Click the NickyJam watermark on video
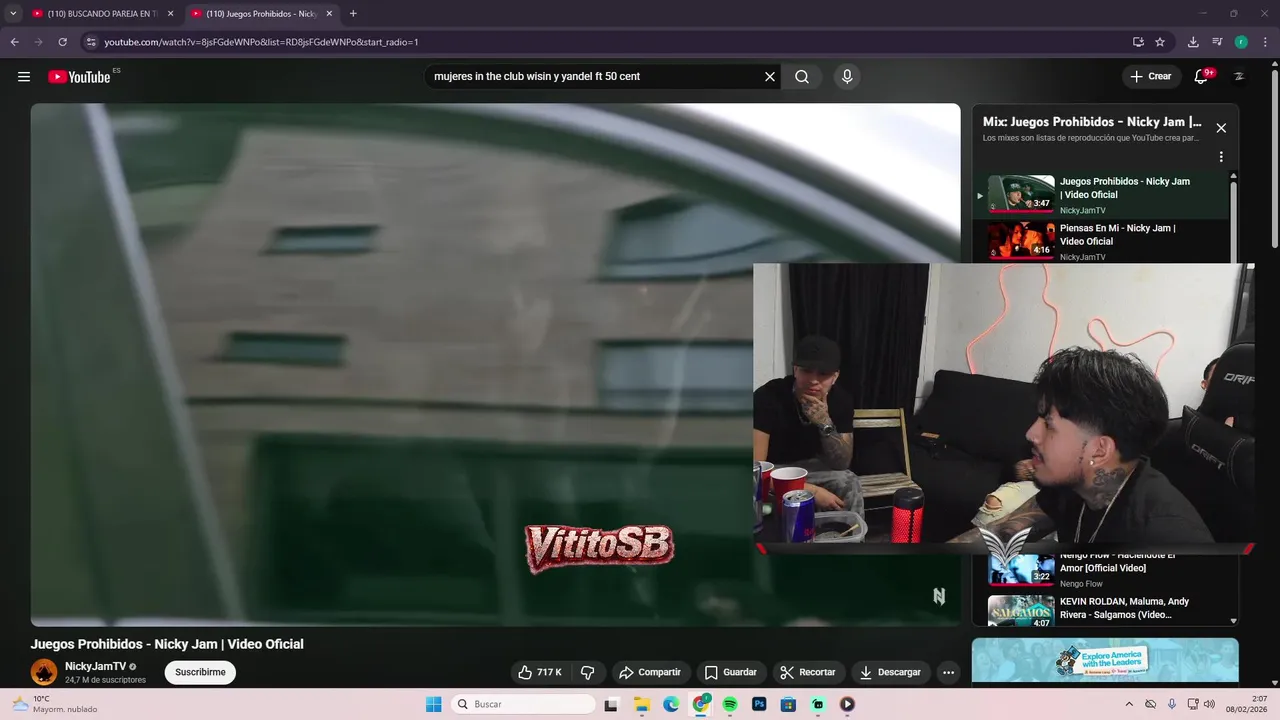 939,596
